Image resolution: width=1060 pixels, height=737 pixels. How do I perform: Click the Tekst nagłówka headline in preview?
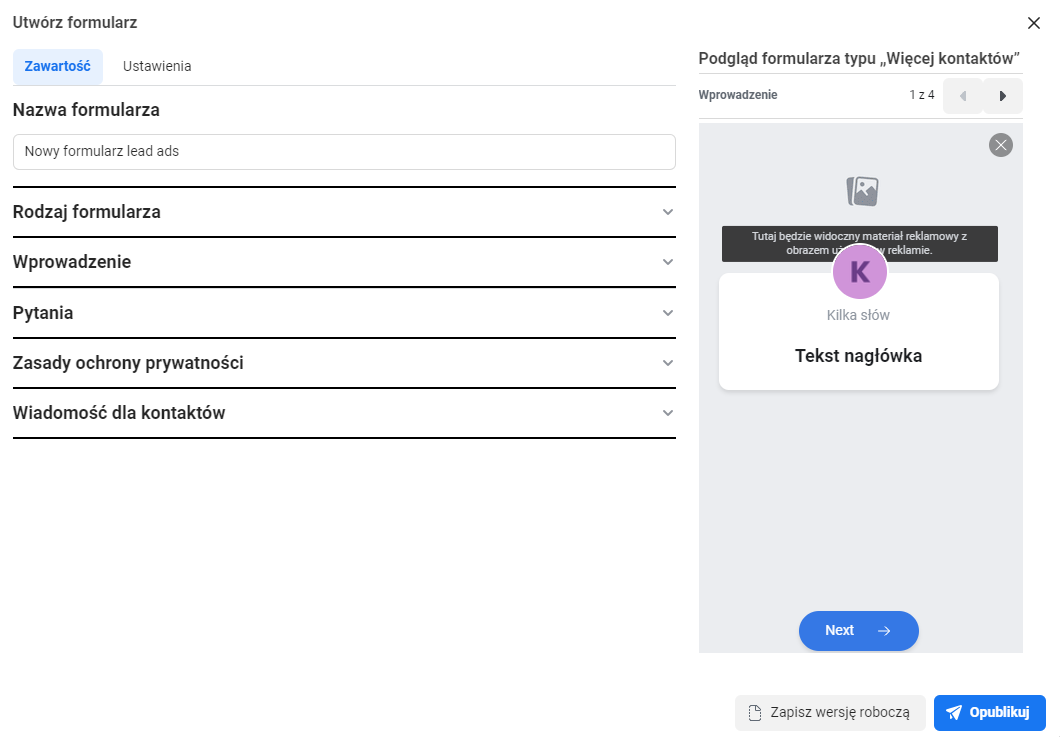pos(858,356)
